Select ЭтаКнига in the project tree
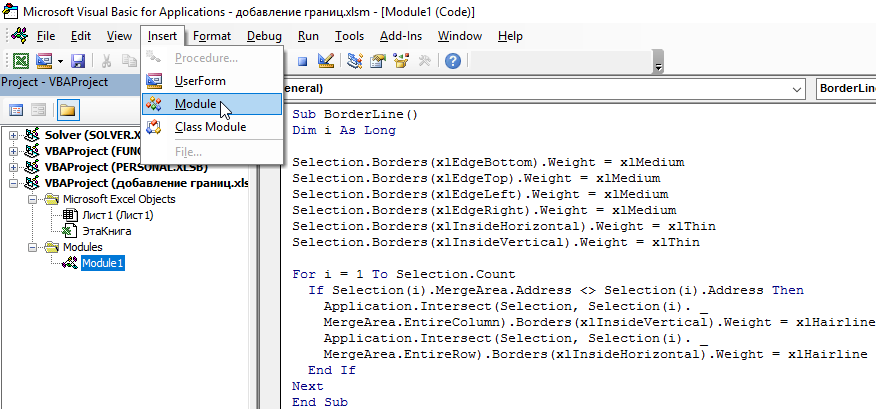 coord(106,230)
